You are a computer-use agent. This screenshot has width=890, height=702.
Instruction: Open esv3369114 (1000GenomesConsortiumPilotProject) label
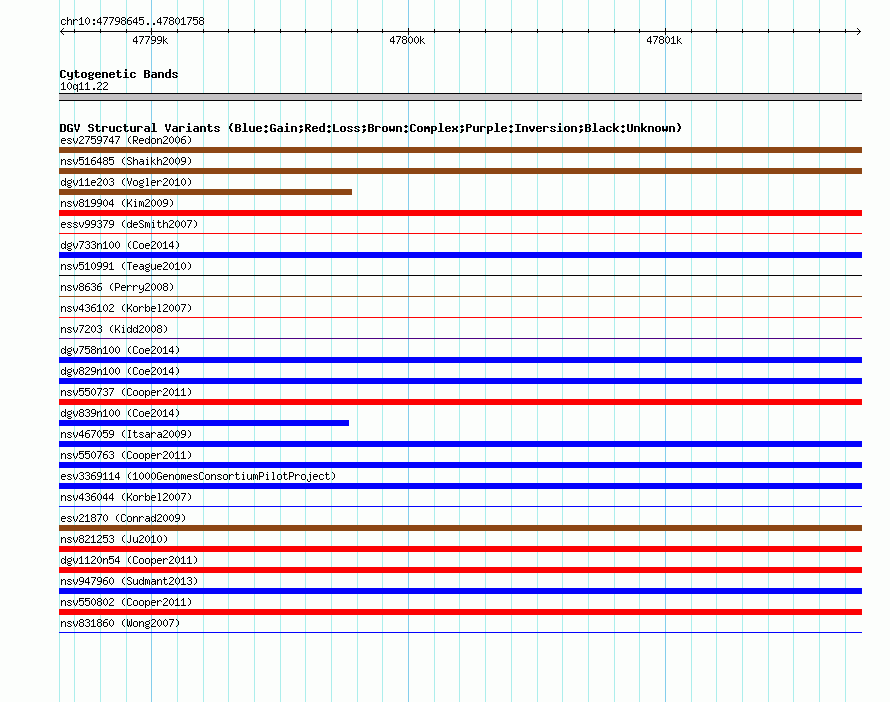pos(198,476)
